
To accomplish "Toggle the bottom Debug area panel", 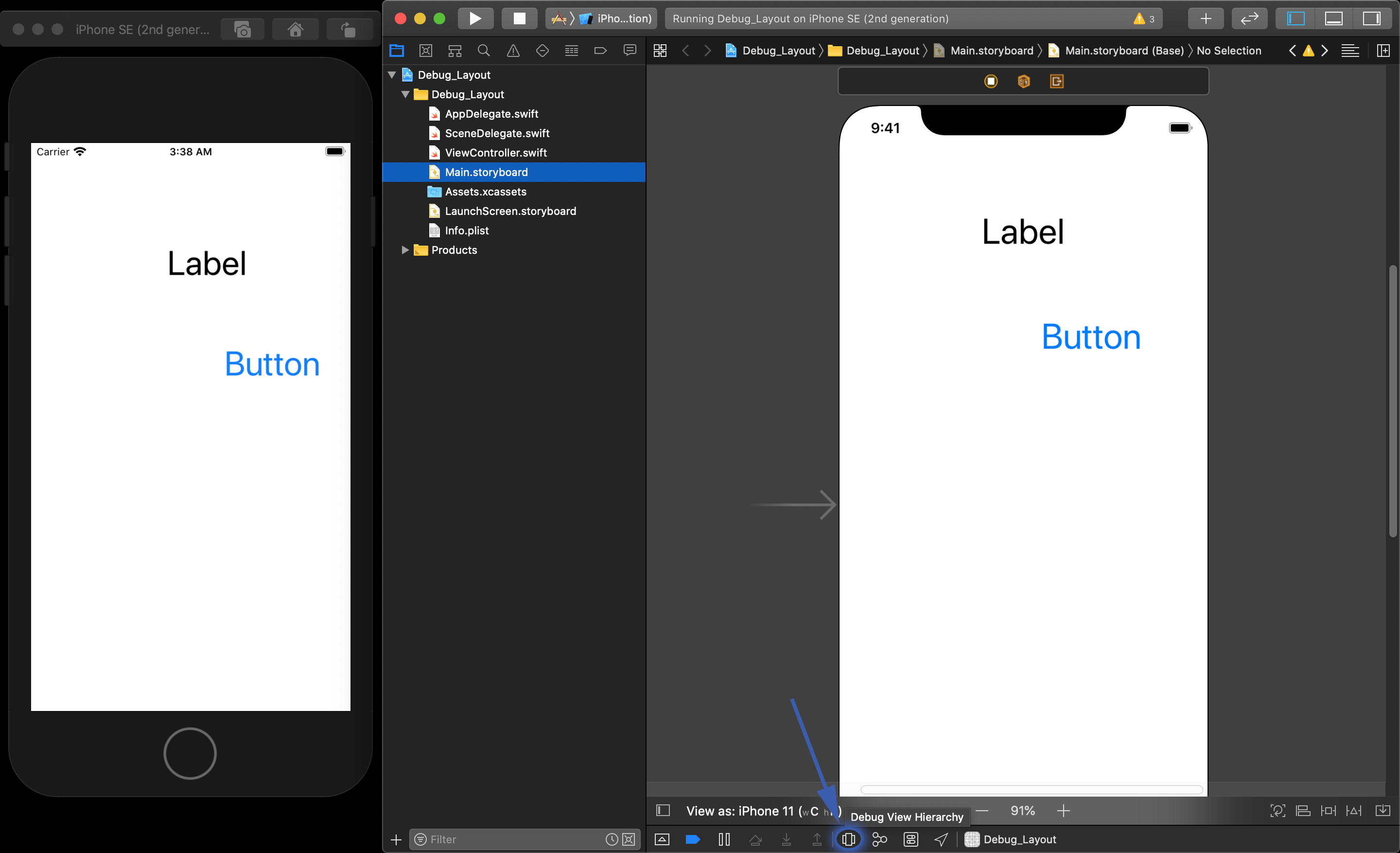I will coord(1333,18).
